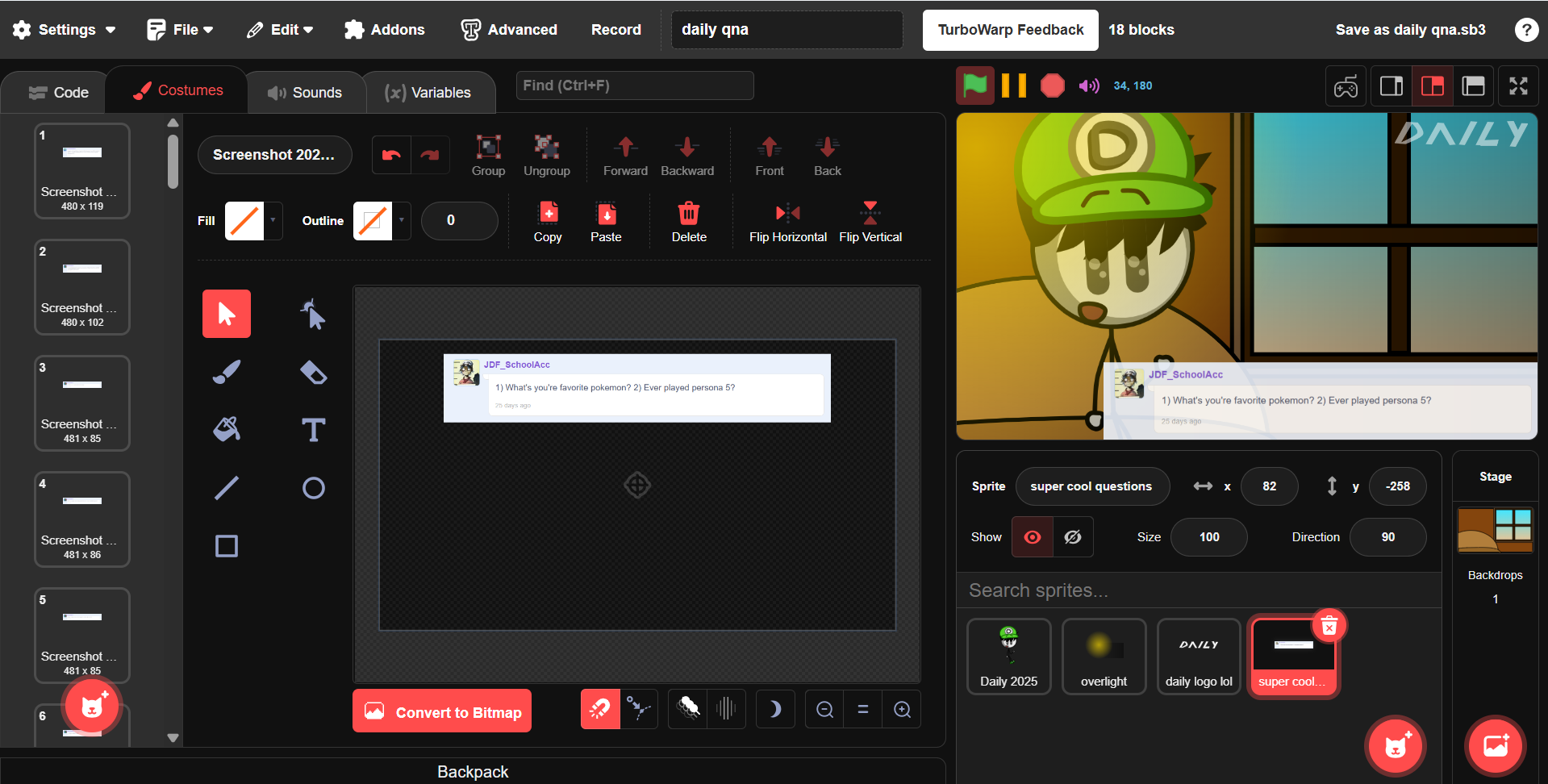The width and height of the screenshot is (1548, 784).
Task: Click Convert to Bitmap
Action: [x=442, y=711]
